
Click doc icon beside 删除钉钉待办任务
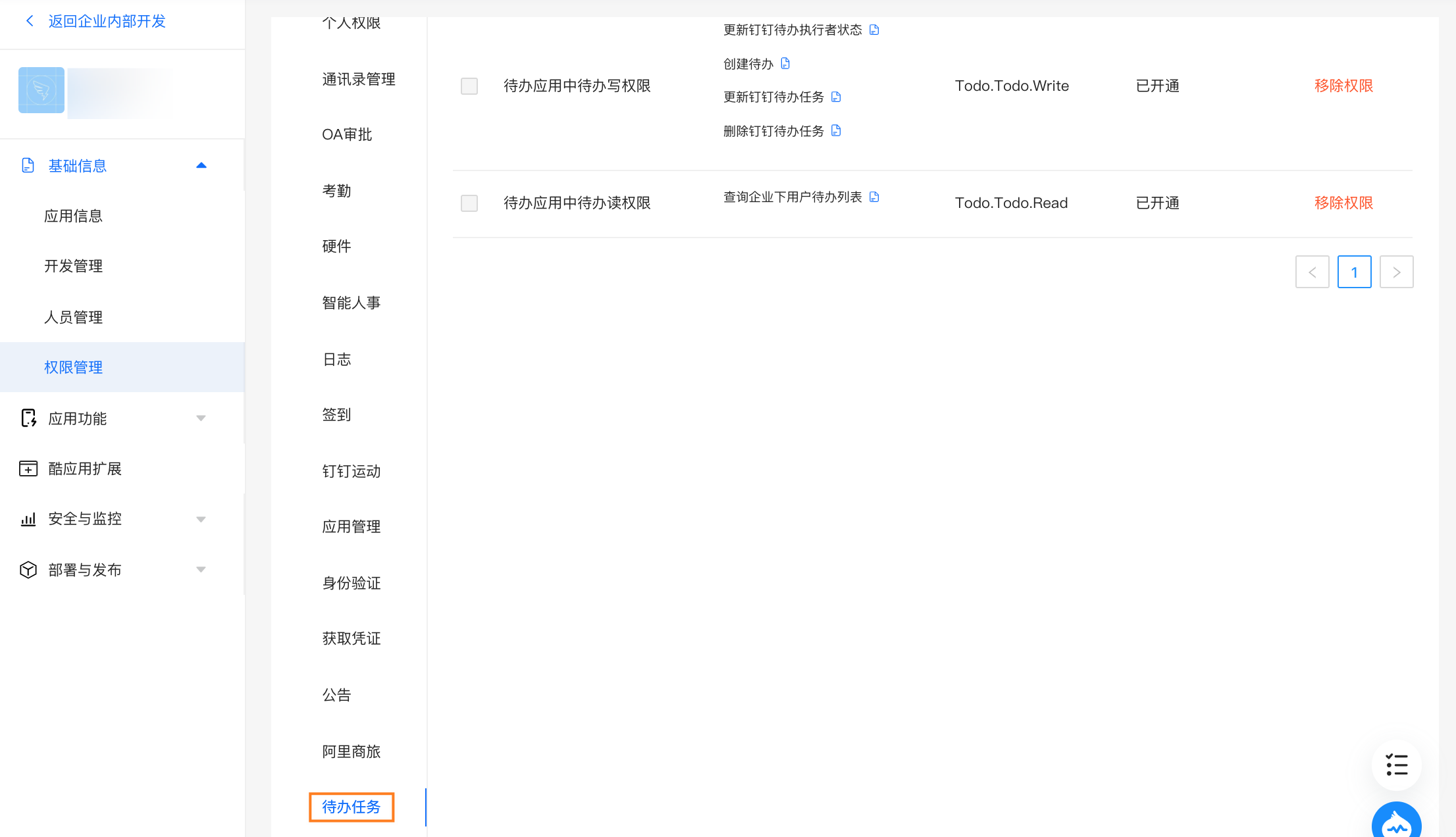pos(836,130)
